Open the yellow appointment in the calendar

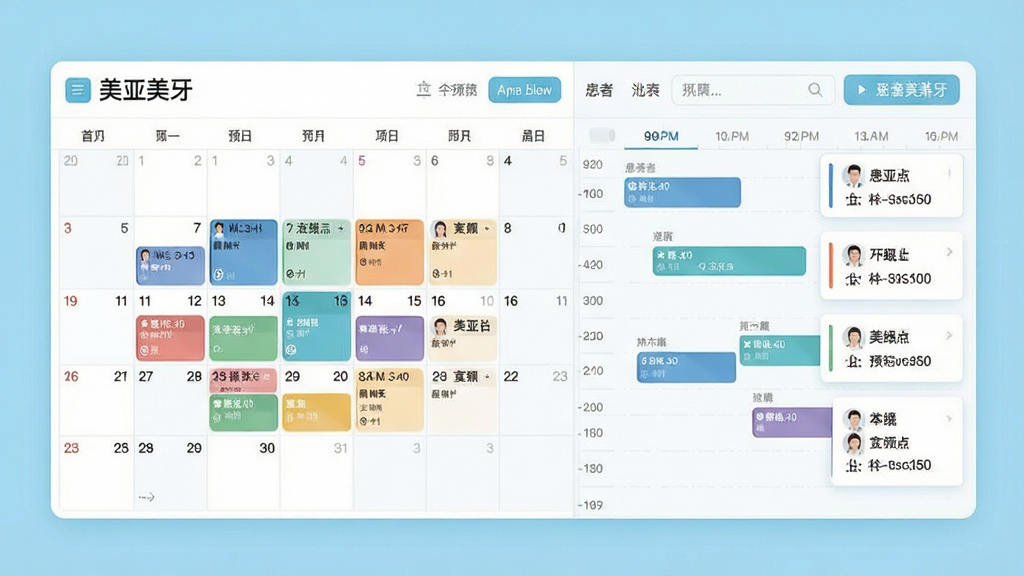pyautogui.click(x=316, y=412)
